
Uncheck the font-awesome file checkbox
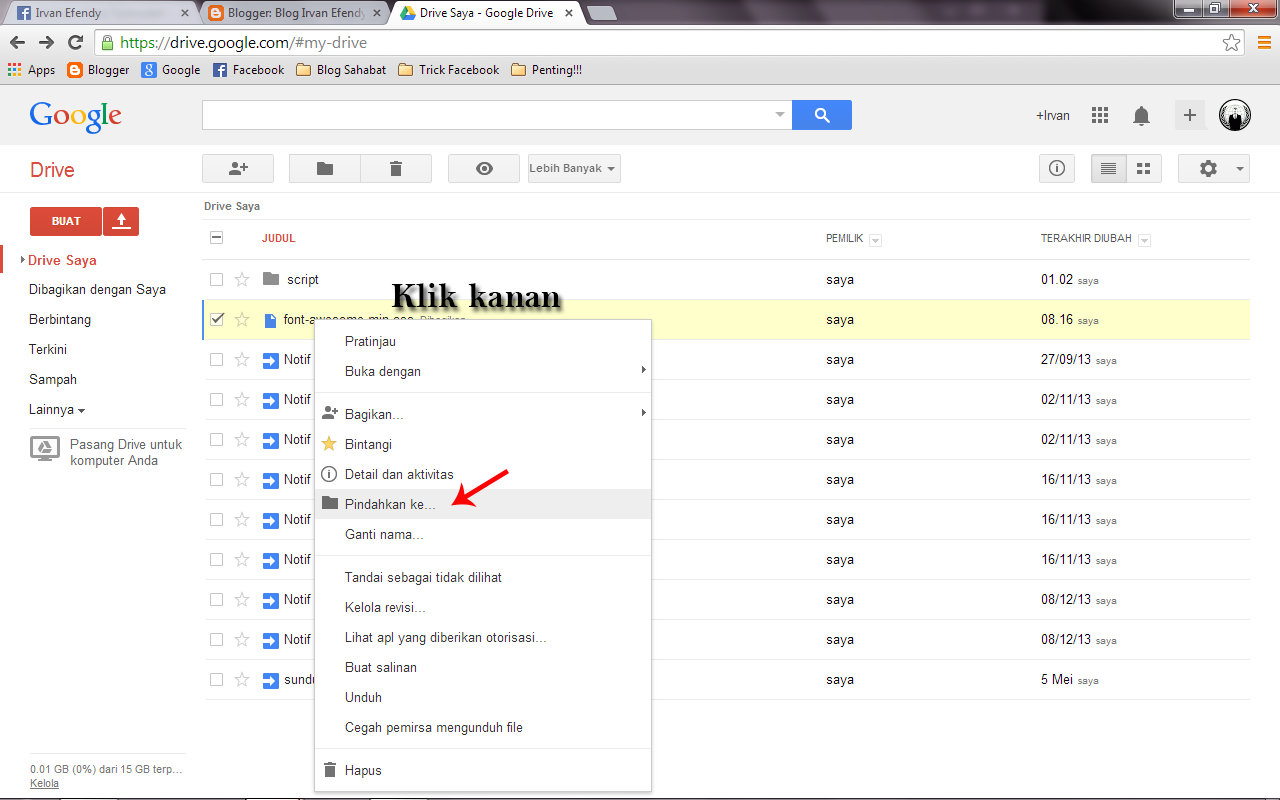coord(217,320)
